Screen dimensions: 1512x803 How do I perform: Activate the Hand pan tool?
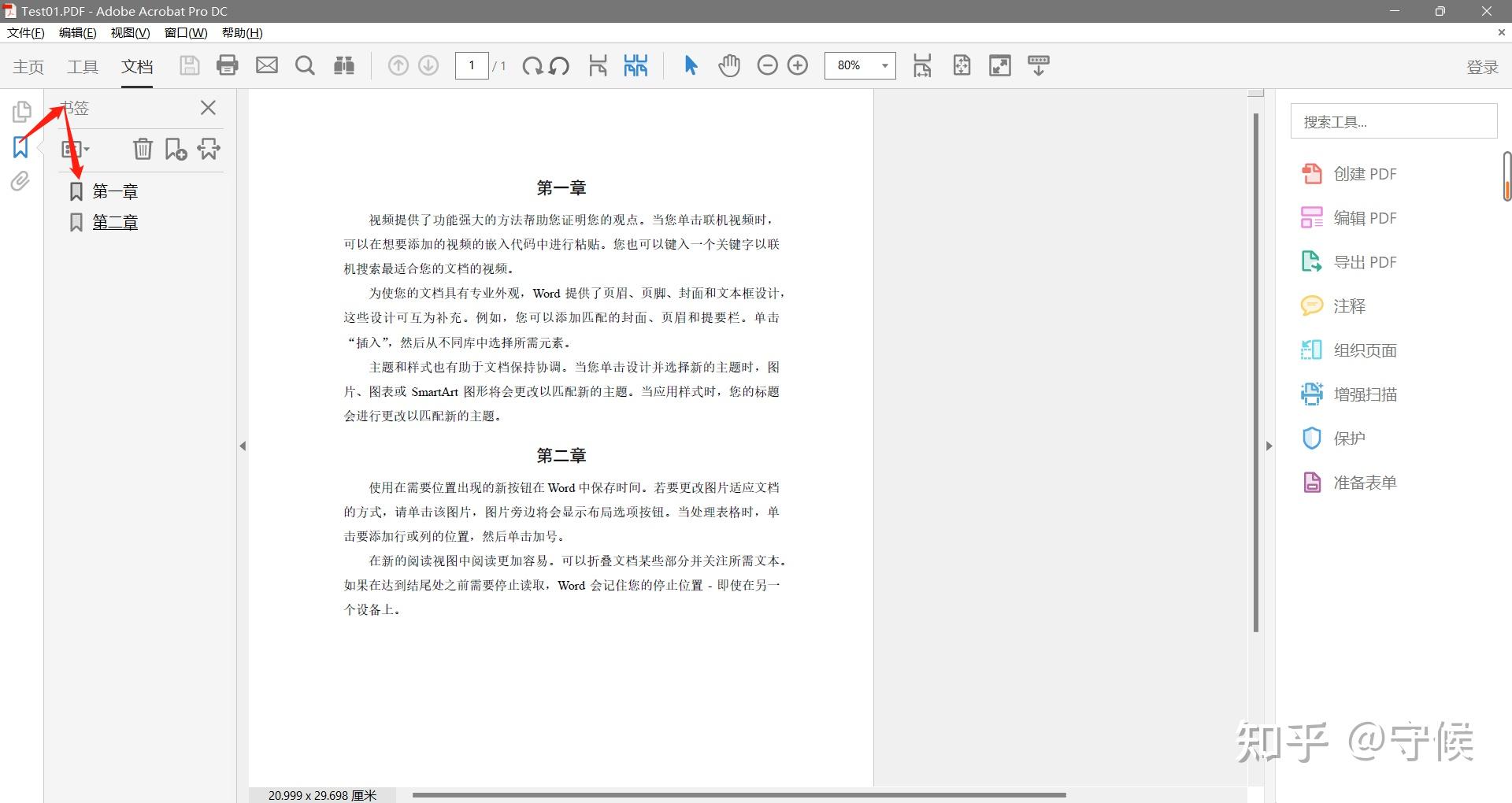pos(729,65)
